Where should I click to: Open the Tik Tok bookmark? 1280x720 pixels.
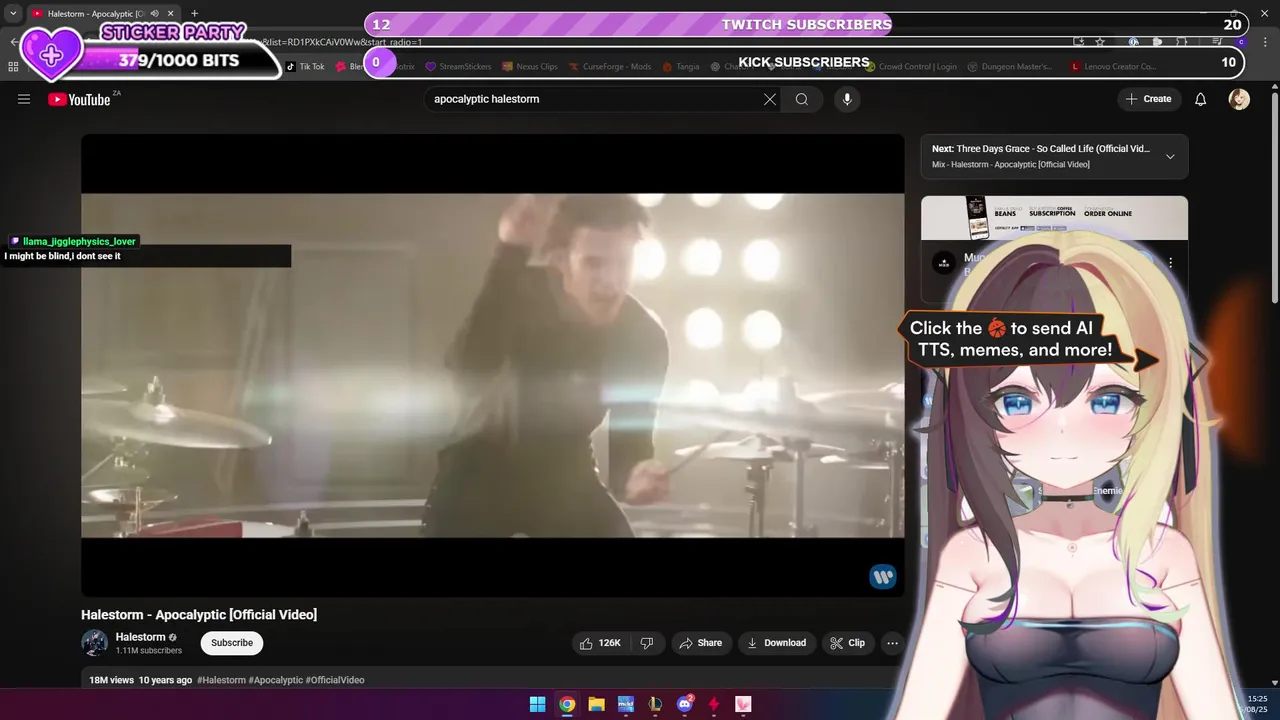pos(305,67)
